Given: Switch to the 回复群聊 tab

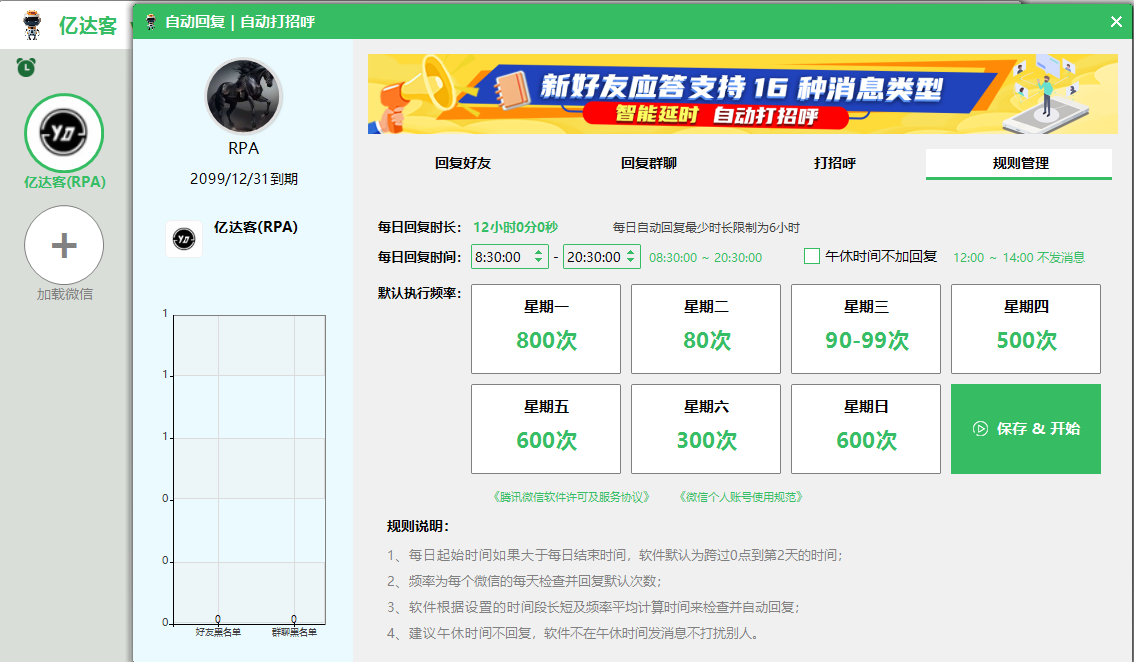Looking at the screenshot, I should [x=649, y=164].
